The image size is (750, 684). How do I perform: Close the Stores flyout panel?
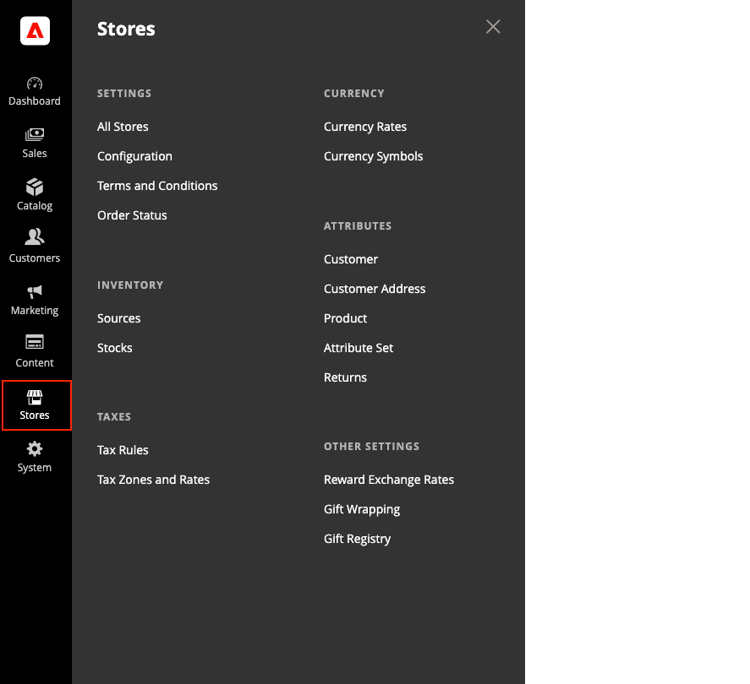click(493, 27)
